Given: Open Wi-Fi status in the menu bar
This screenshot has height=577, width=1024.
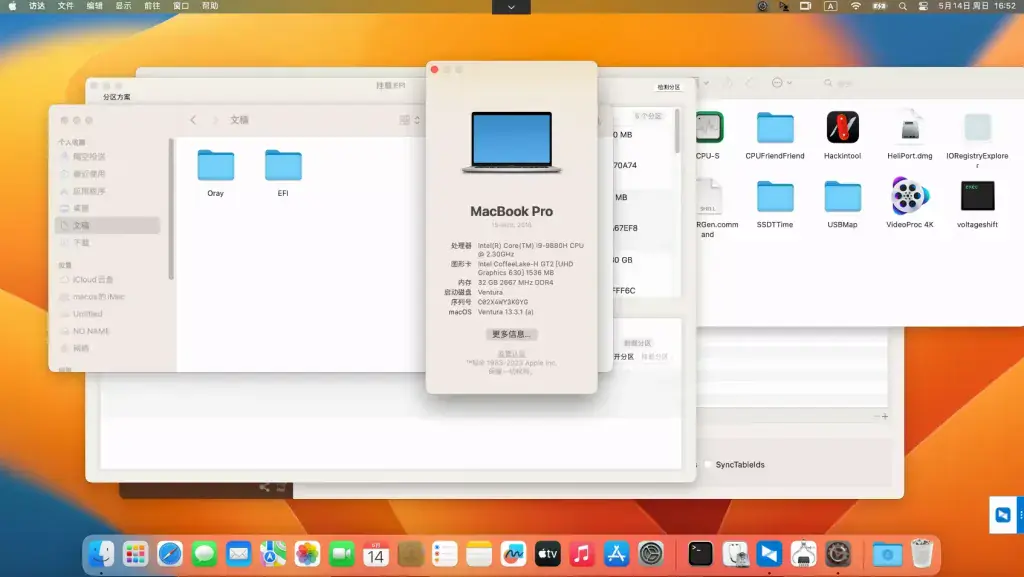Looking at the screenshot, I should coord(856,6).
